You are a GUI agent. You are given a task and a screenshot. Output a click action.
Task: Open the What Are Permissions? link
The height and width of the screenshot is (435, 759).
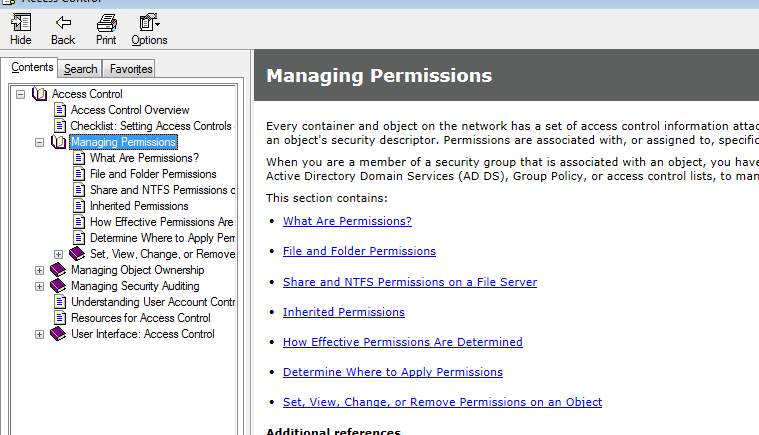coord(347,221)
